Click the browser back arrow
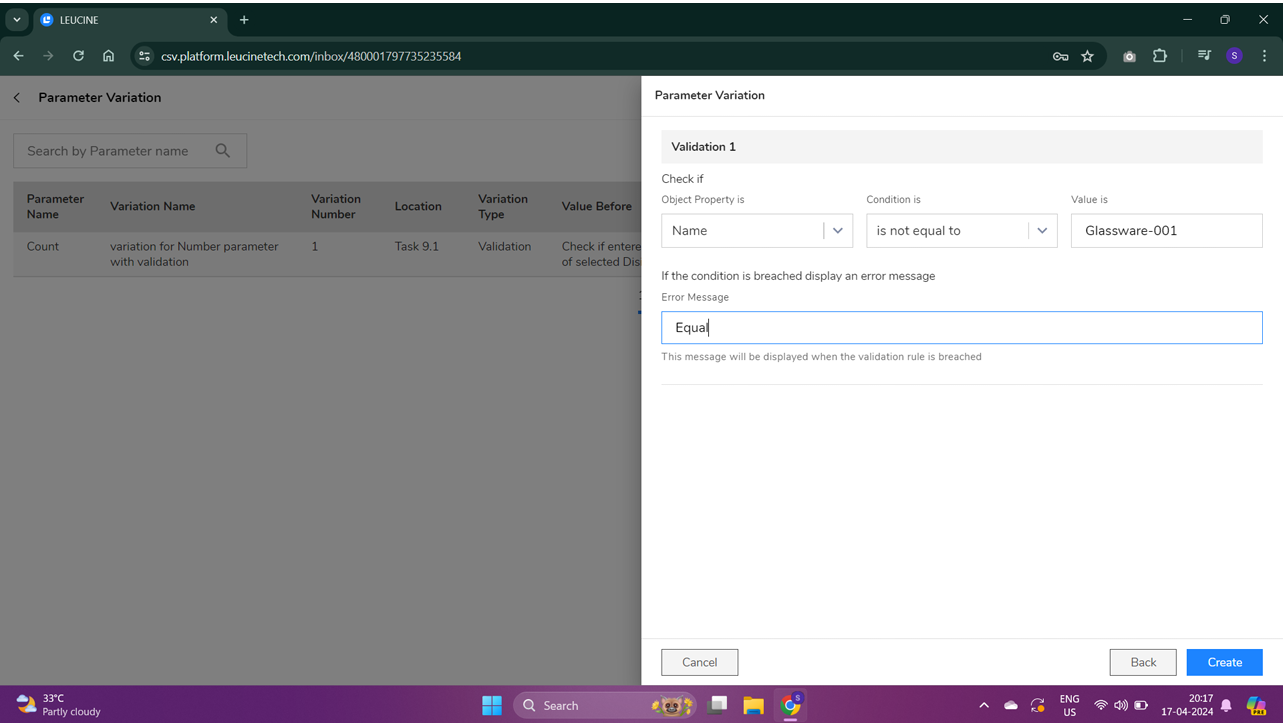The width and height of the screenshot is (1283, 723). tap(19, 56)
